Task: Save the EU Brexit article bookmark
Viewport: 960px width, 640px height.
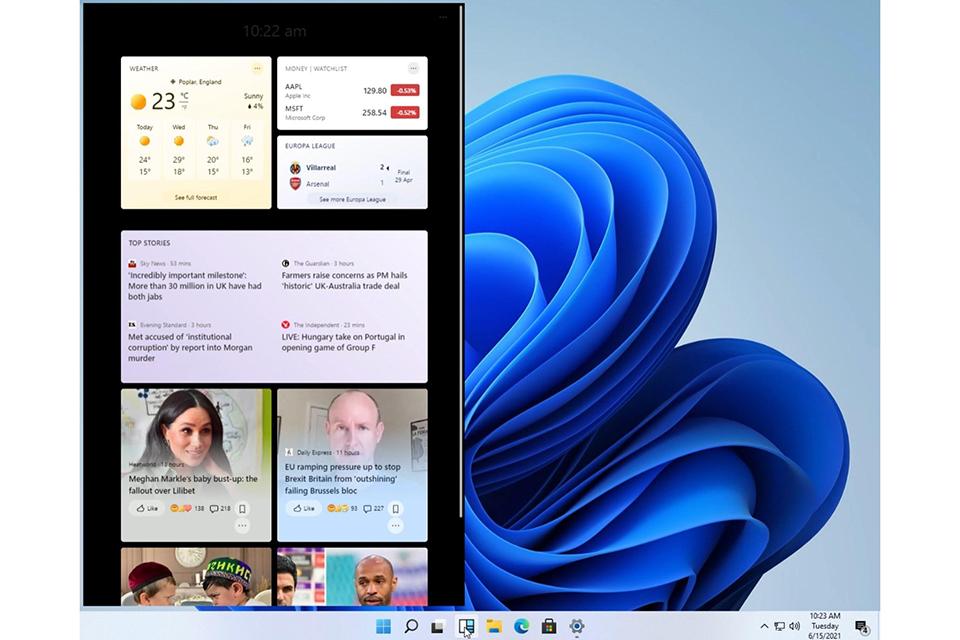Action: [398, 508]
